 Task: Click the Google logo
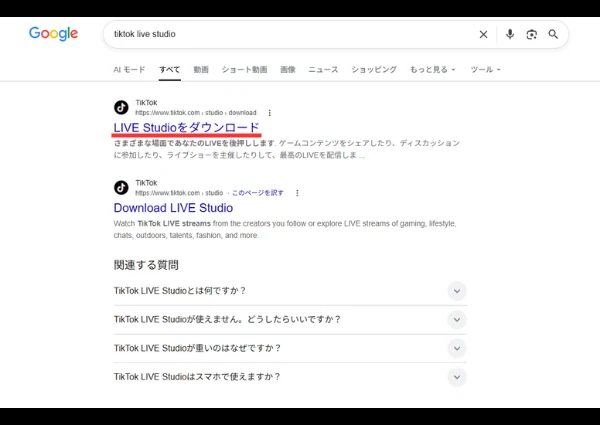click(x=54, y=34)
